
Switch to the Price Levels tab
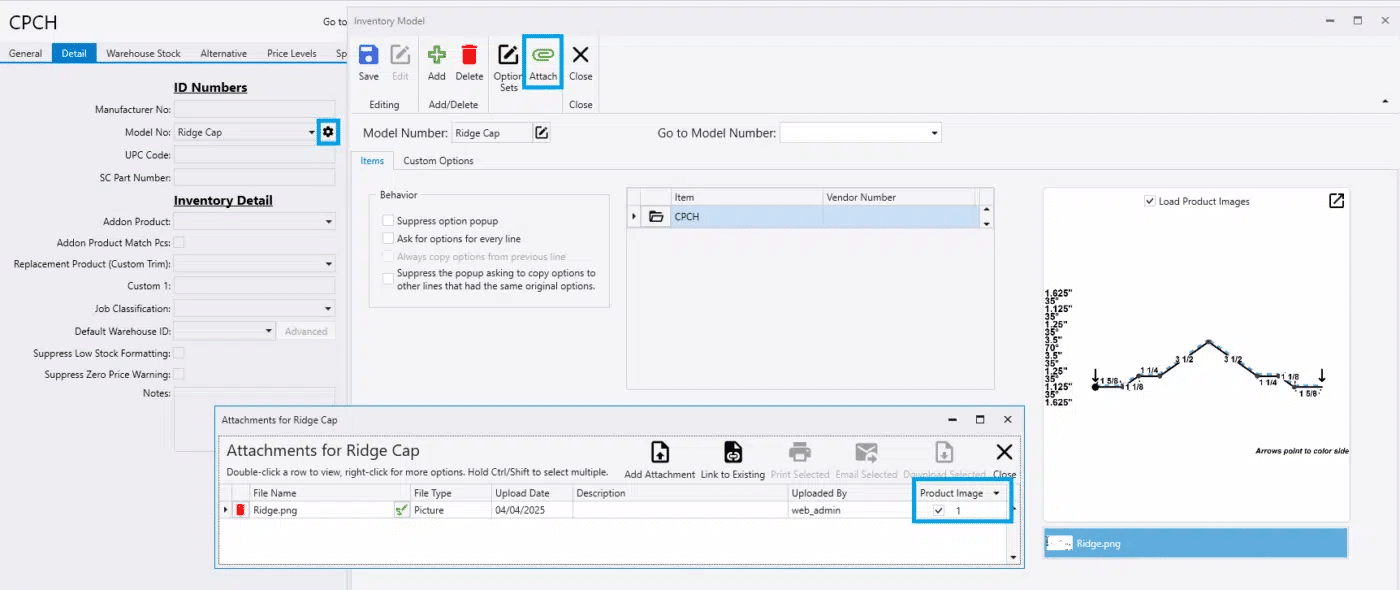(292, 53)
